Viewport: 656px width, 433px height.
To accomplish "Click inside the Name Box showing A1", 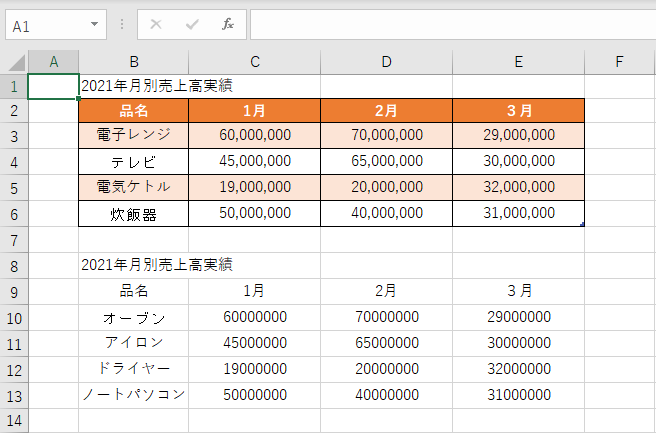I will [x=45, y=24].
